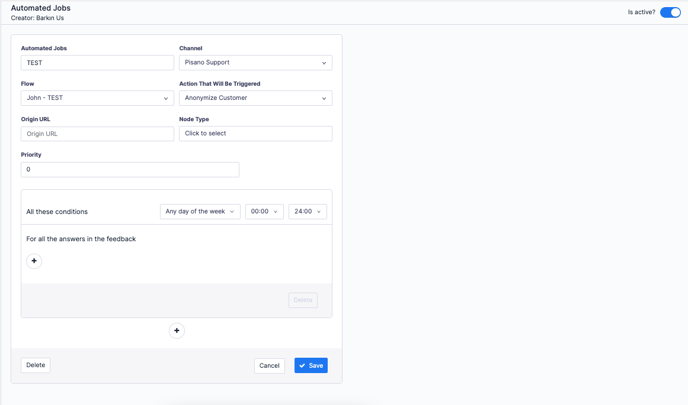Select the Priority input field
The image size is (688, 405).
[130, 170]
